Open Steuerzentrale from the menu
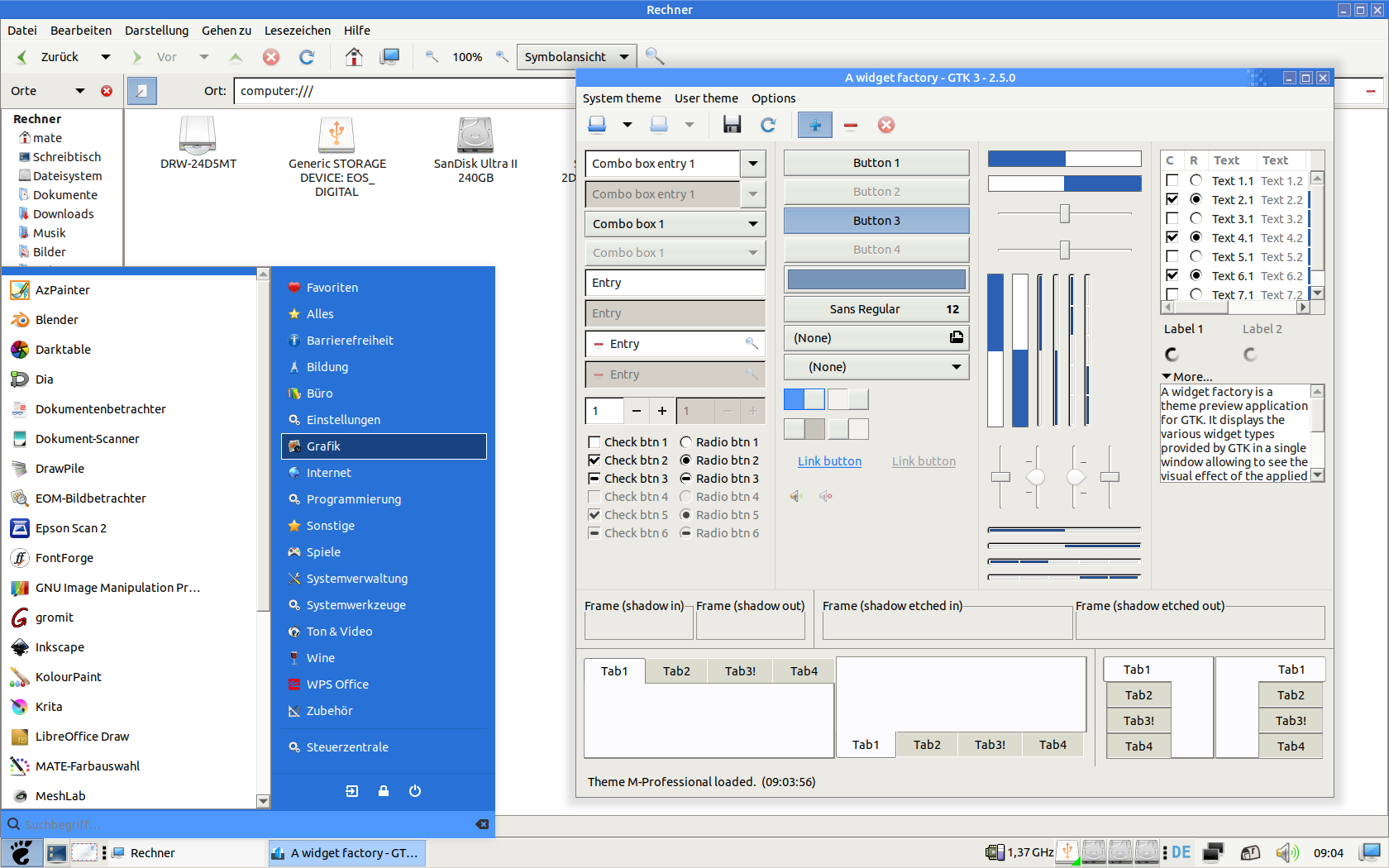The width and height of the screenshot is (1389, 868). click(384, 747)
